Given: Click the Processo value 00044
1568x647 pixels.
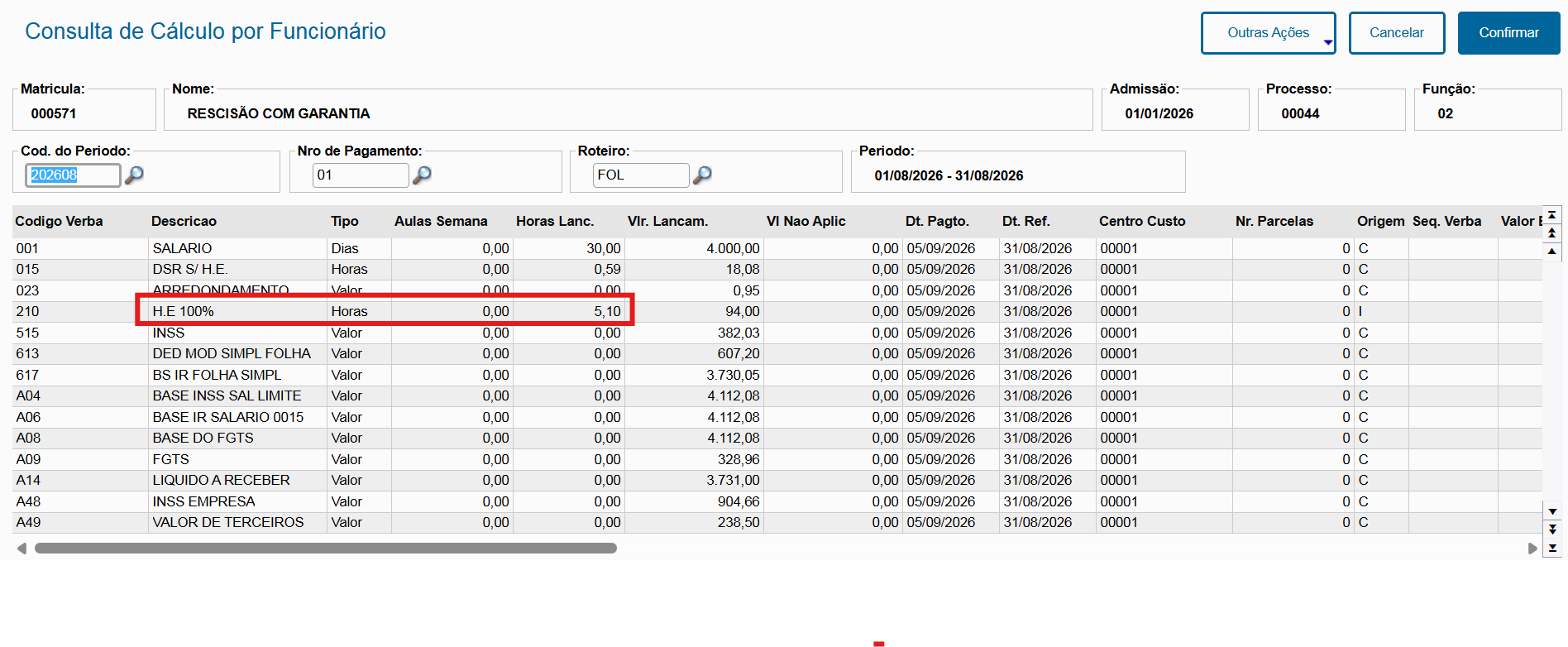Looking at the screenshot, I should tap(1301, 113).
